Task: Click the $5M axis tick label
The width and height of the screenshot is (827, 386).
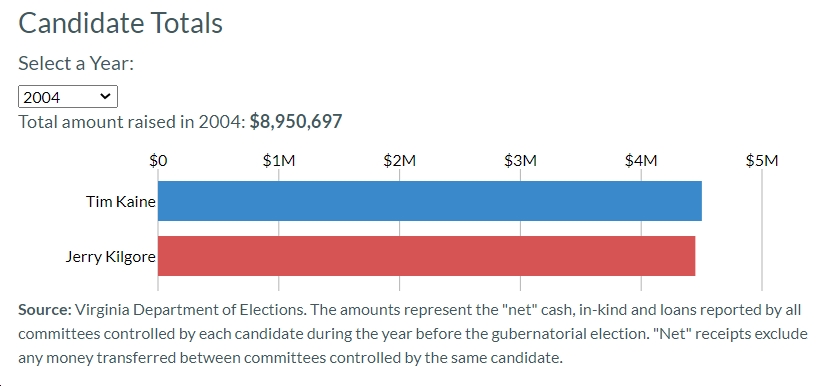Action: 762,160
